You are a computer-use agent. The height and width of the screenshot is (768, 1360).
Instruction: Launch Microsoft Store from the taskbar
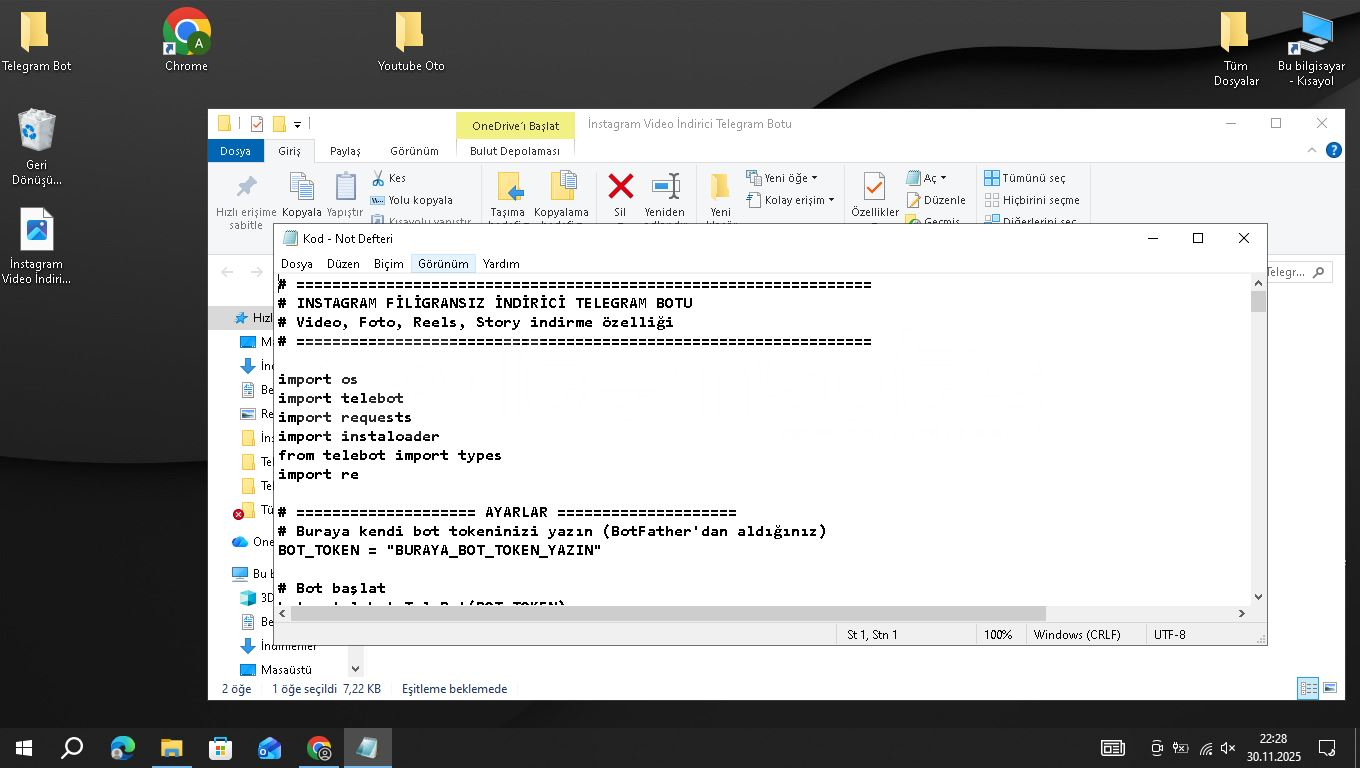click(x=220, y=748)
